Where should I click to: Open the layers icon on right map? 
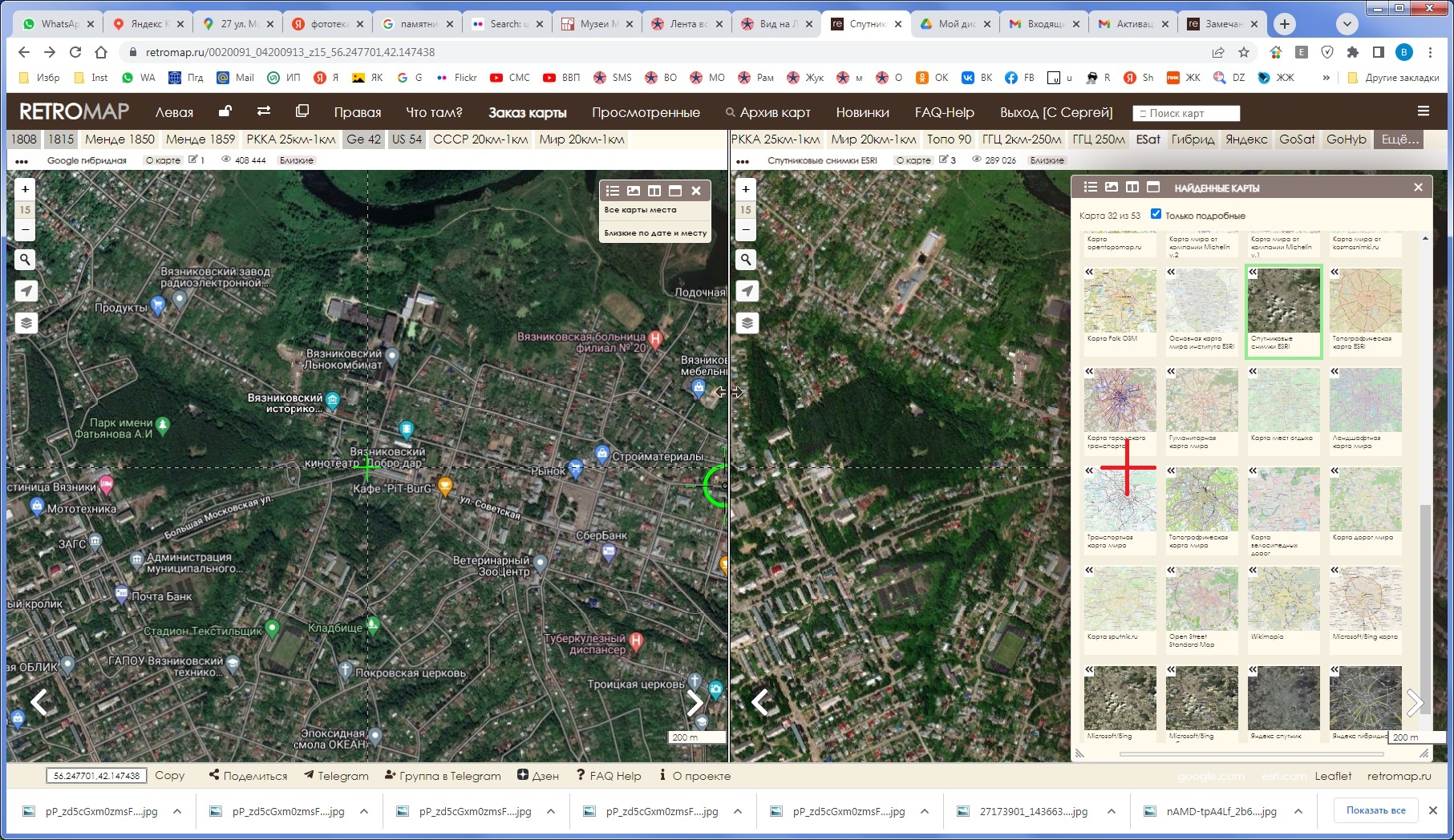click(747, 323)
